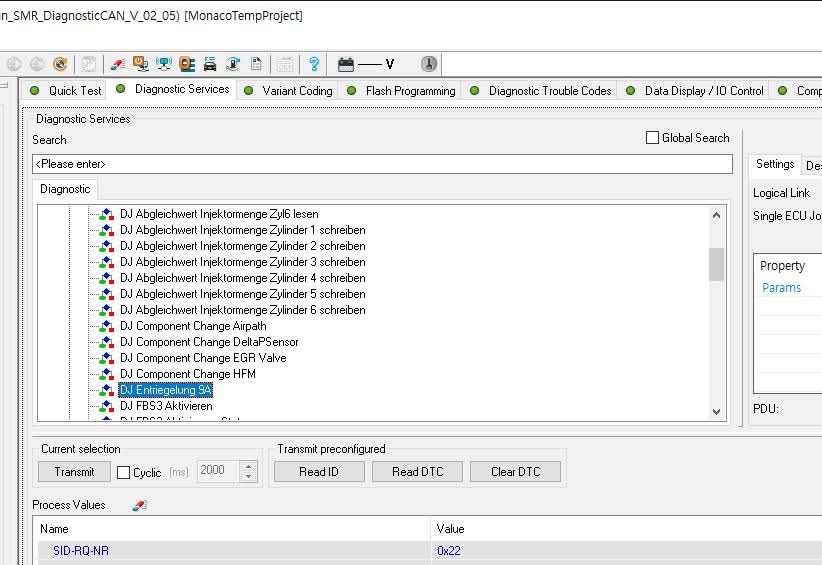Click the disabled document icon after the refresh globe
This screenshot has width=822, height=565.
click(89, 64)
